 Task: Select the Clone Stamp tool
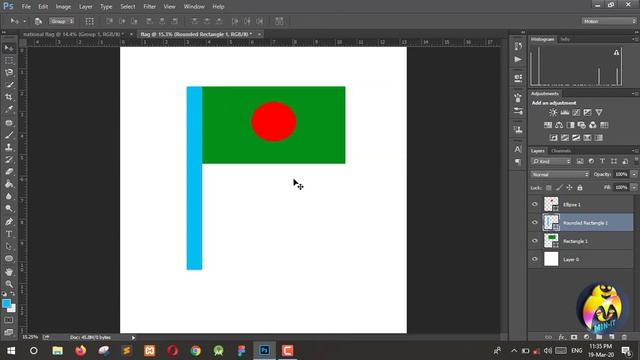9,147
